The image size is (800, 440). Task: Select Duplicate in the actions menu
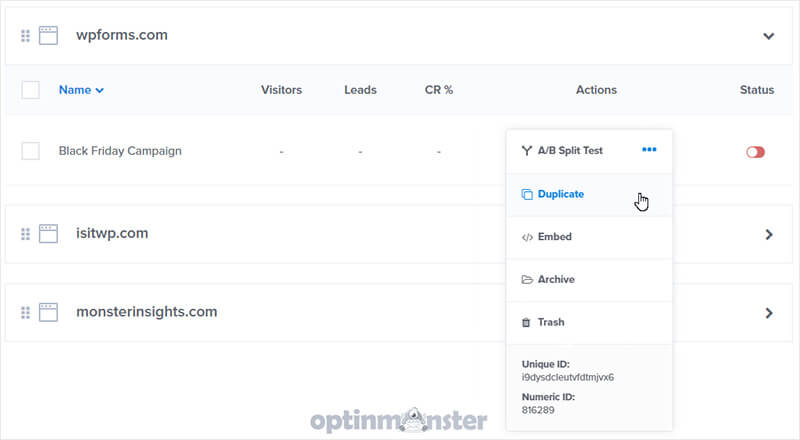589,194
